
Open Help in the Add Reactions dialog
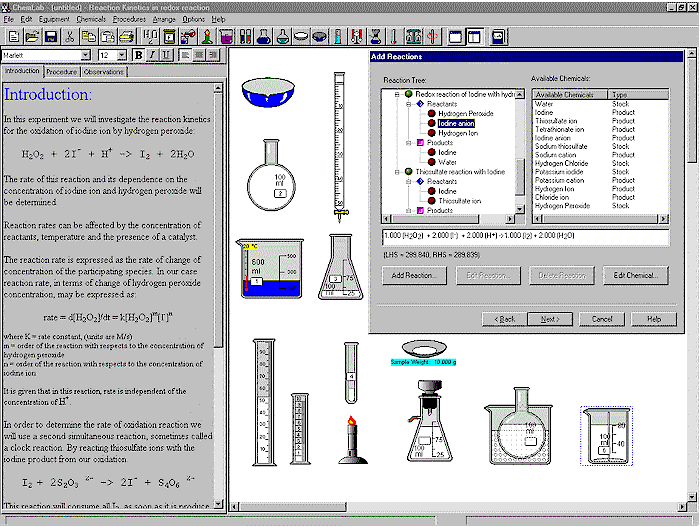coord(654,319)
